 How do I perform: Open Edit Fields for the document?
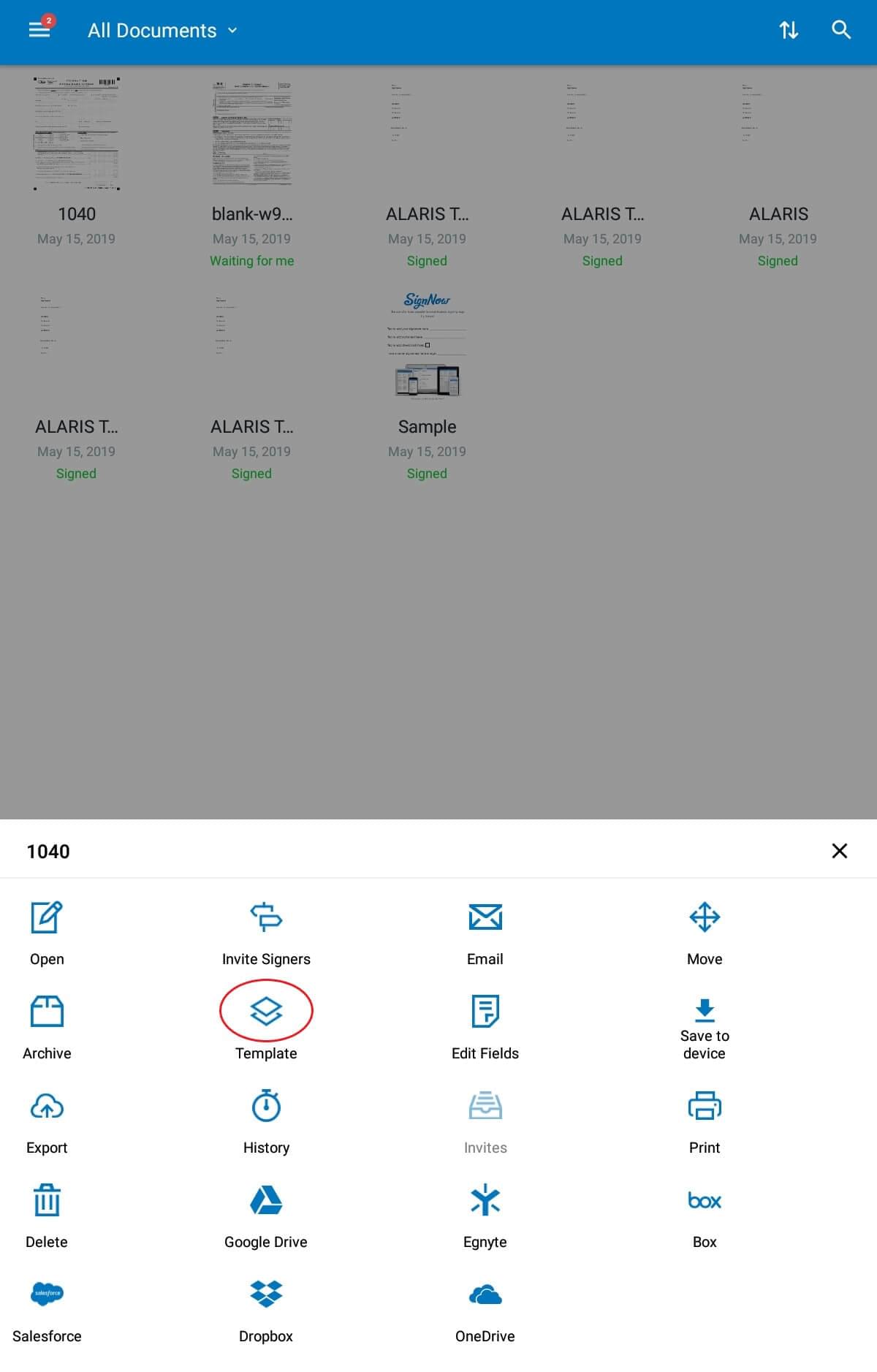click(x=485, y=1012)
